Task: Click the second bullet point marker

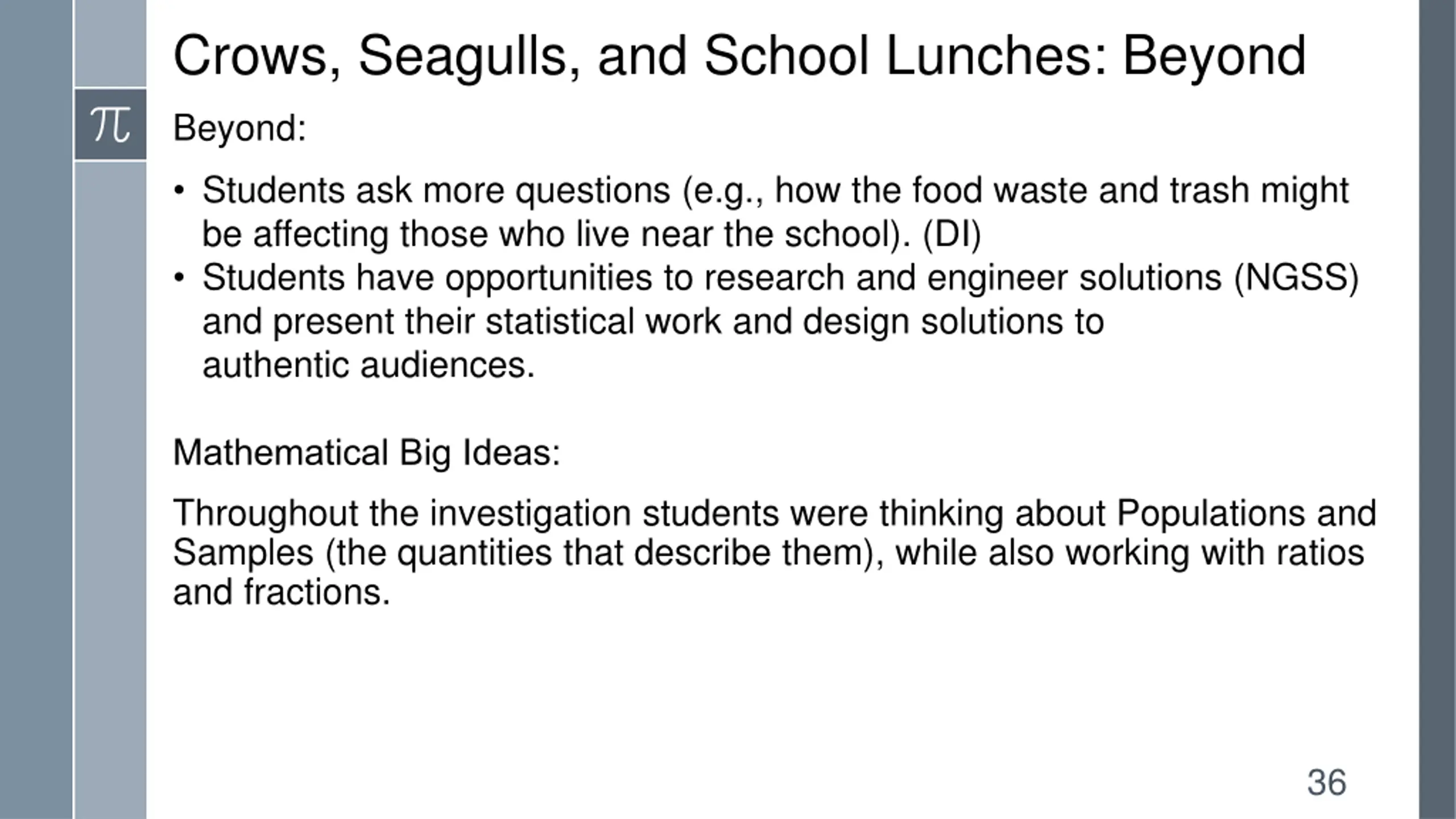Action: 180,278
